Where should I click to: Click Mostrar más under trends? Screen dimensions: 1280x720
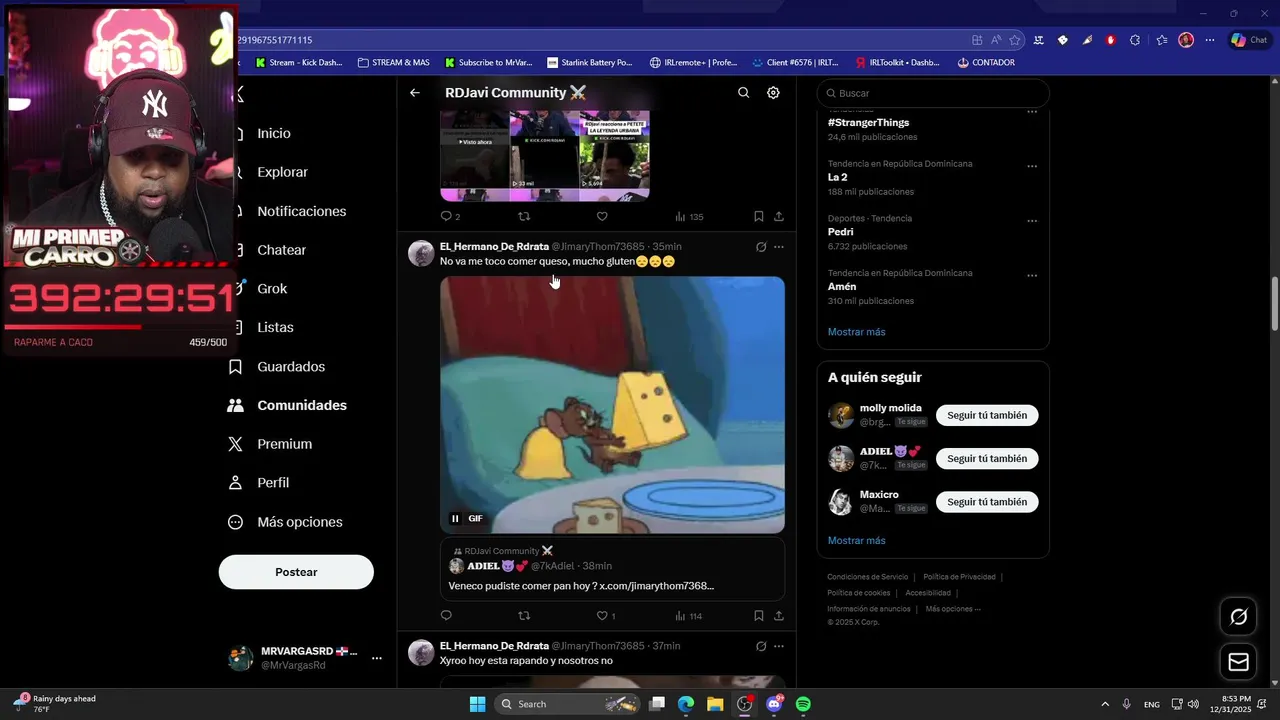(856, 332)
